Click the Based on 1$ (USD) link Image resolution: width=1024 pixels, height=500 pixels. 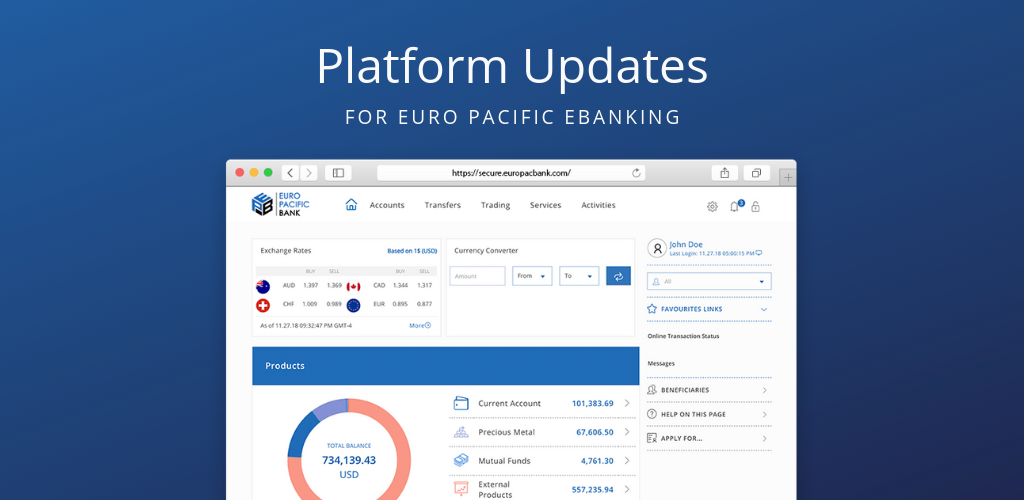(x=412, y=251)
